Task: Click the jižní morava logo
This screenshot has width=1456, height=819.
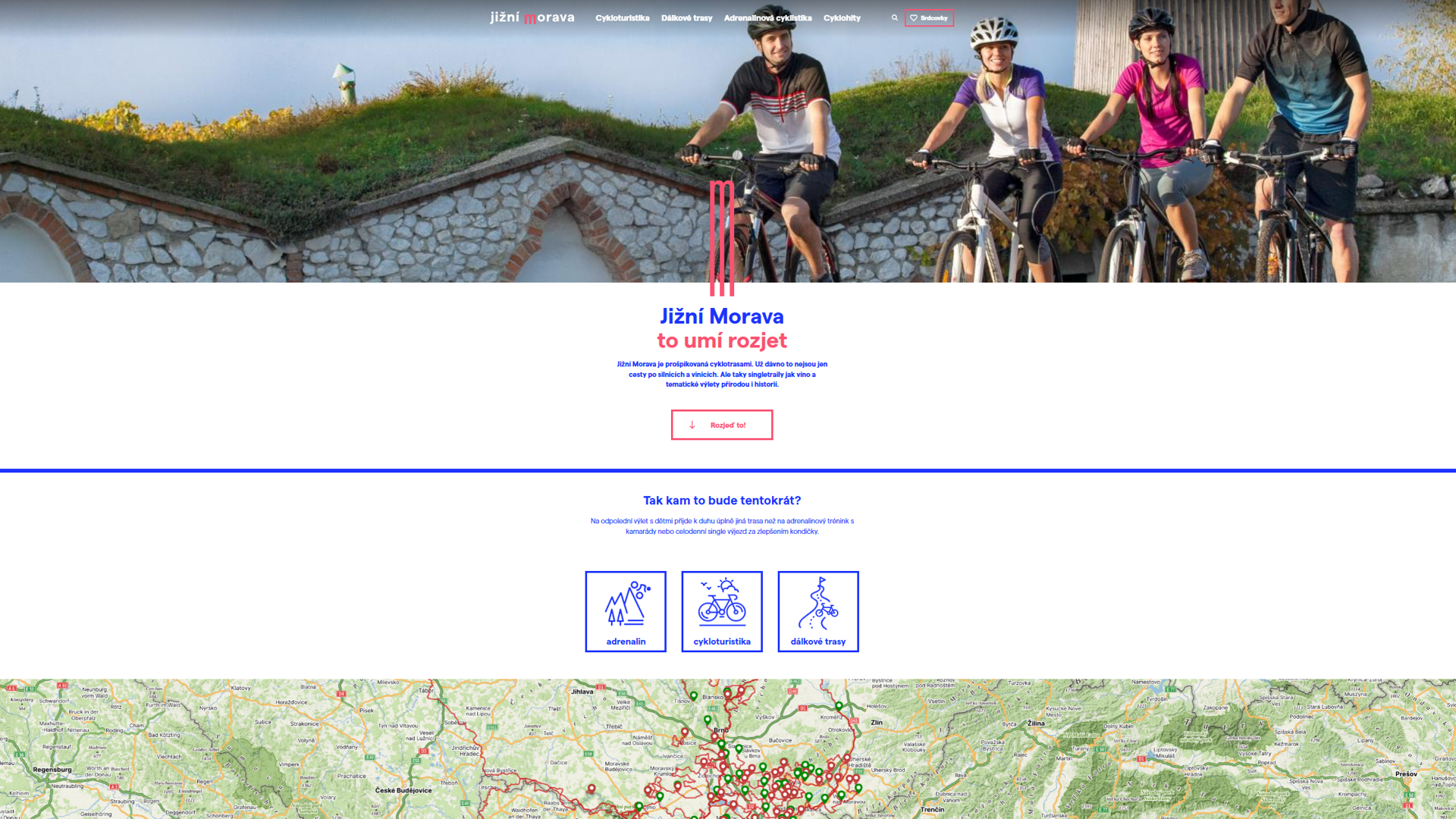Action: coord(532,17)
